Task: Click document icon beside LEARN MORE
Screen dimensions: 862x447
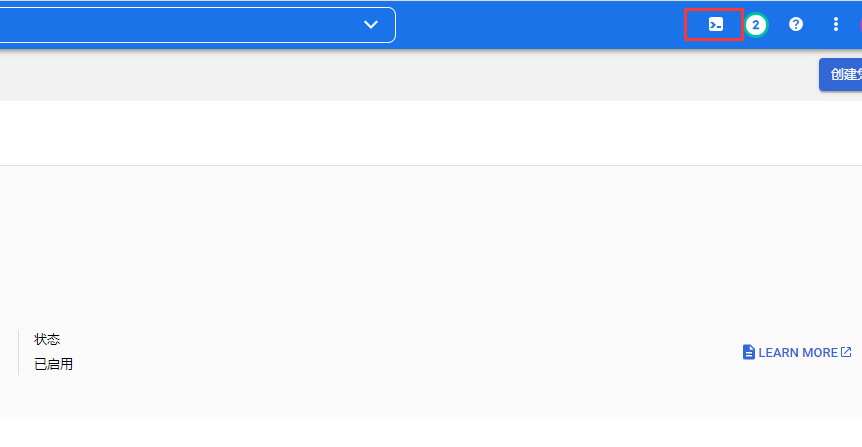Action: pyautogui.click(x=748, y=352)
